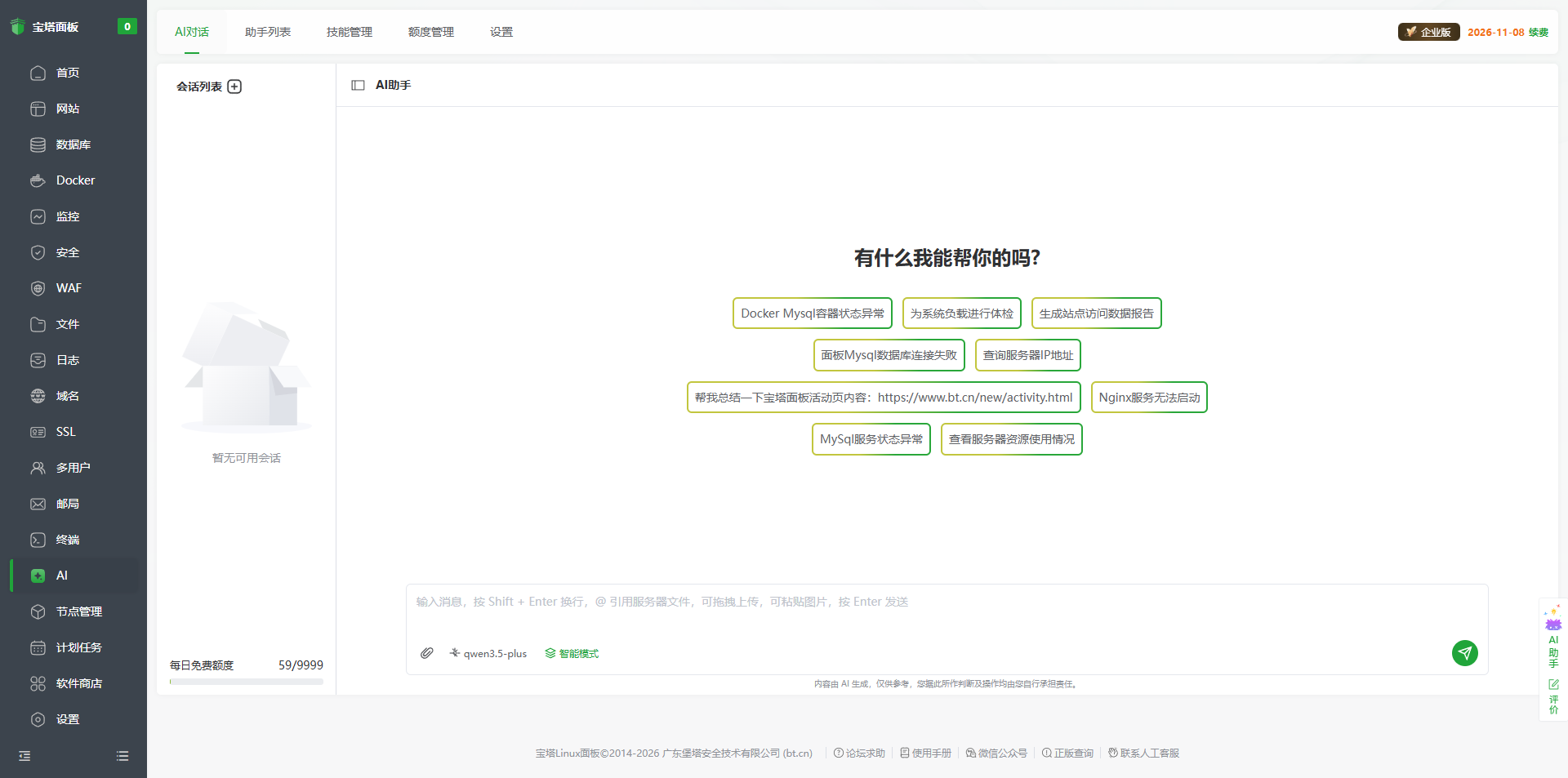
Task: Collapse the left sidebar menu
Action: pos(23,756)
